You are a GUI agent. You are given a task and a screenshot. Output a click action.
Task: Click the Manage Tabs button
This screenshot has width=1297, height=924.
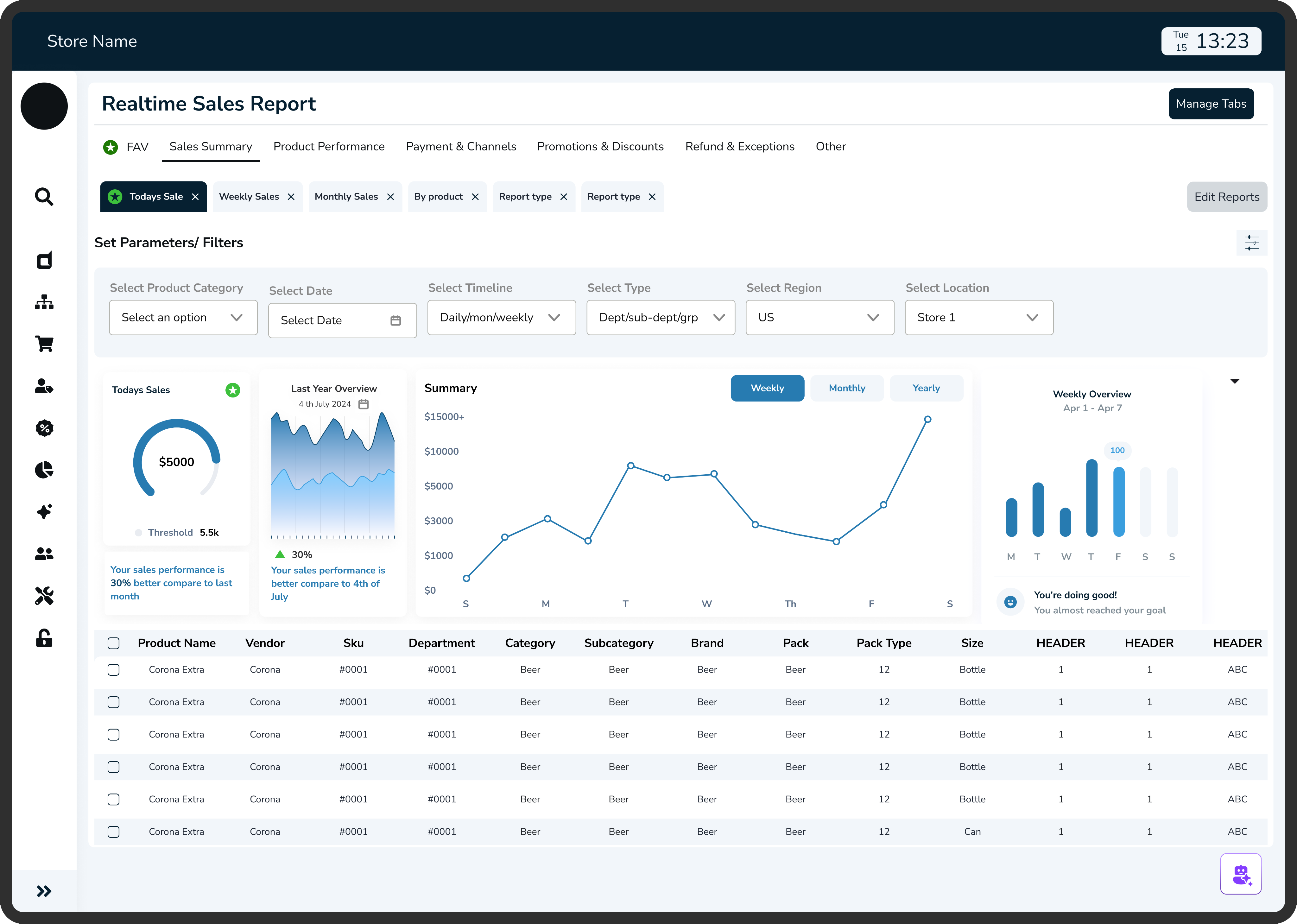pyautogui.click(x=1211, y=104)
